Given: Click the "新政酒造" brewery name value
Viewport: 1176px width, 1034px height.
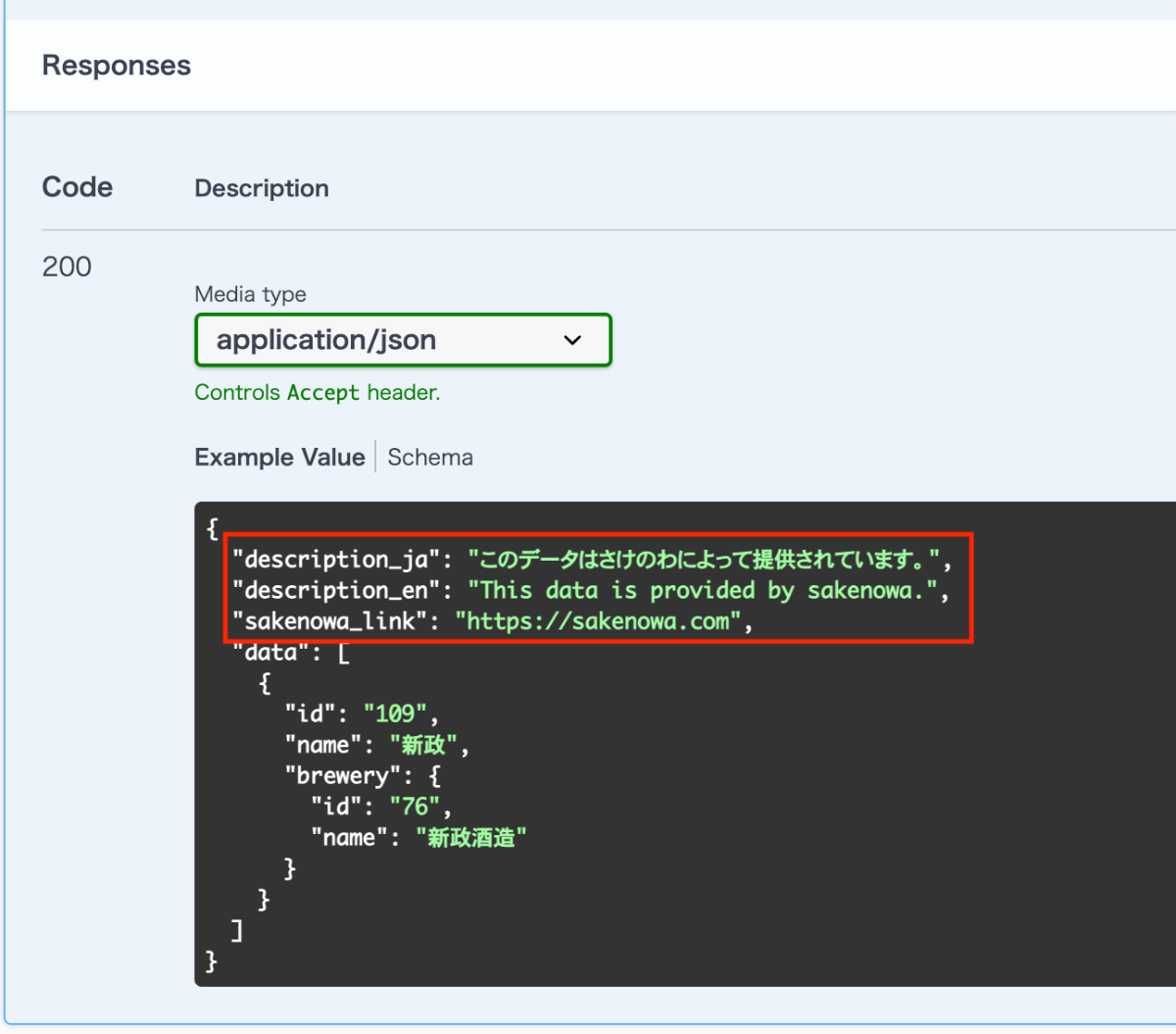Looking at the screenshot, I should point(470,838).
